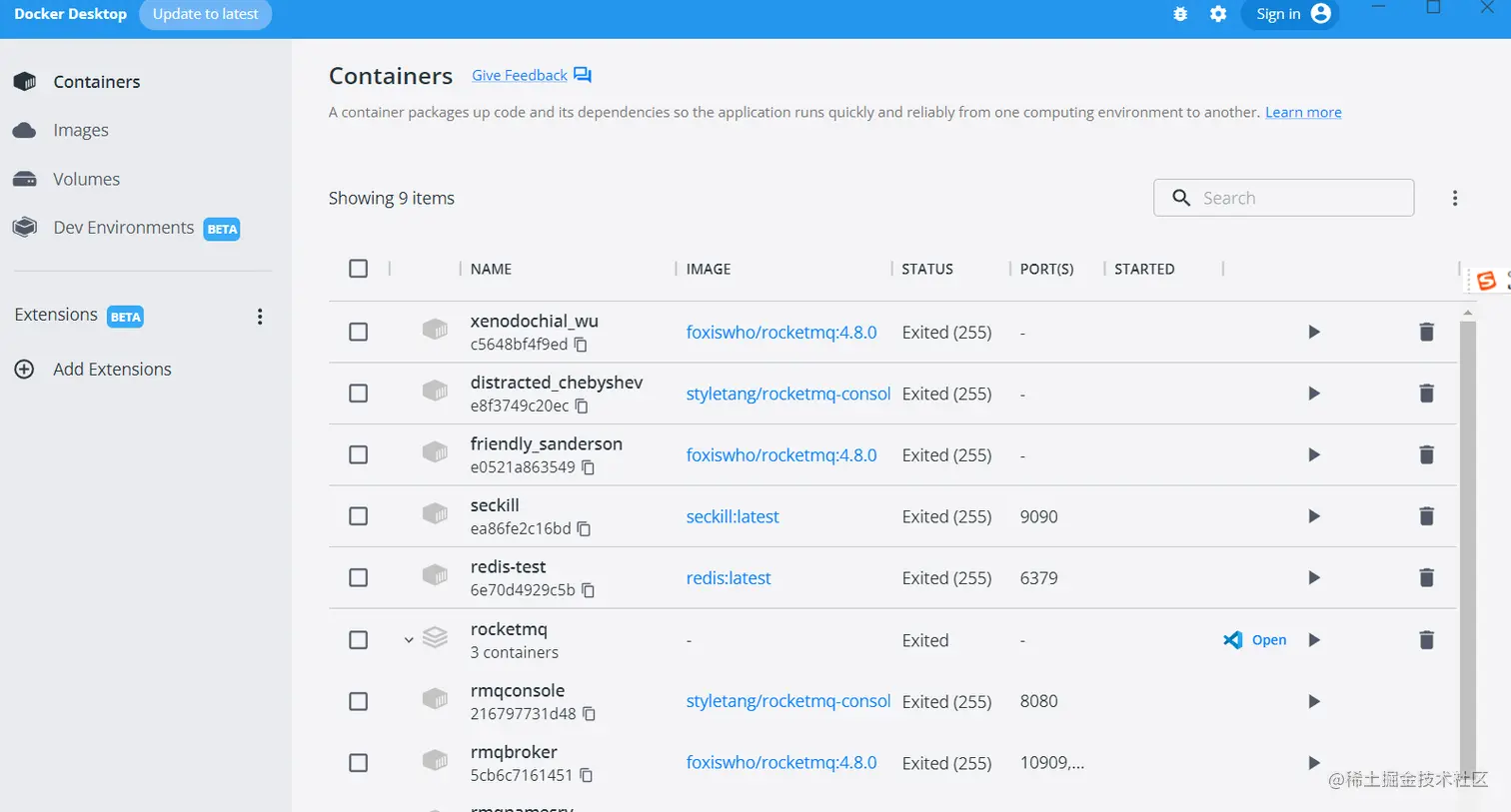Copy the rmqconsole container ID 216797731d48
Viewport: 1511px width, 812px height.
[x=590, y=714]
